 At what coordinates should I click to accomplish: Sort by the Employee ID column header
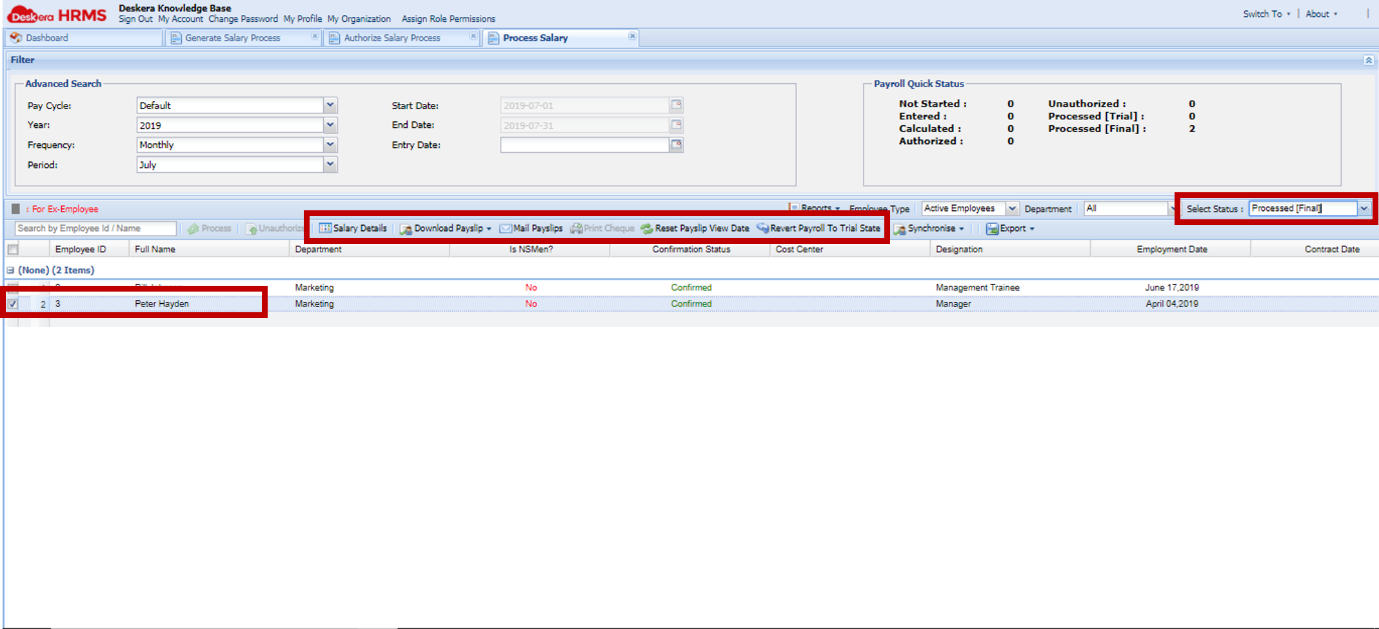click(x=90, y=249)
